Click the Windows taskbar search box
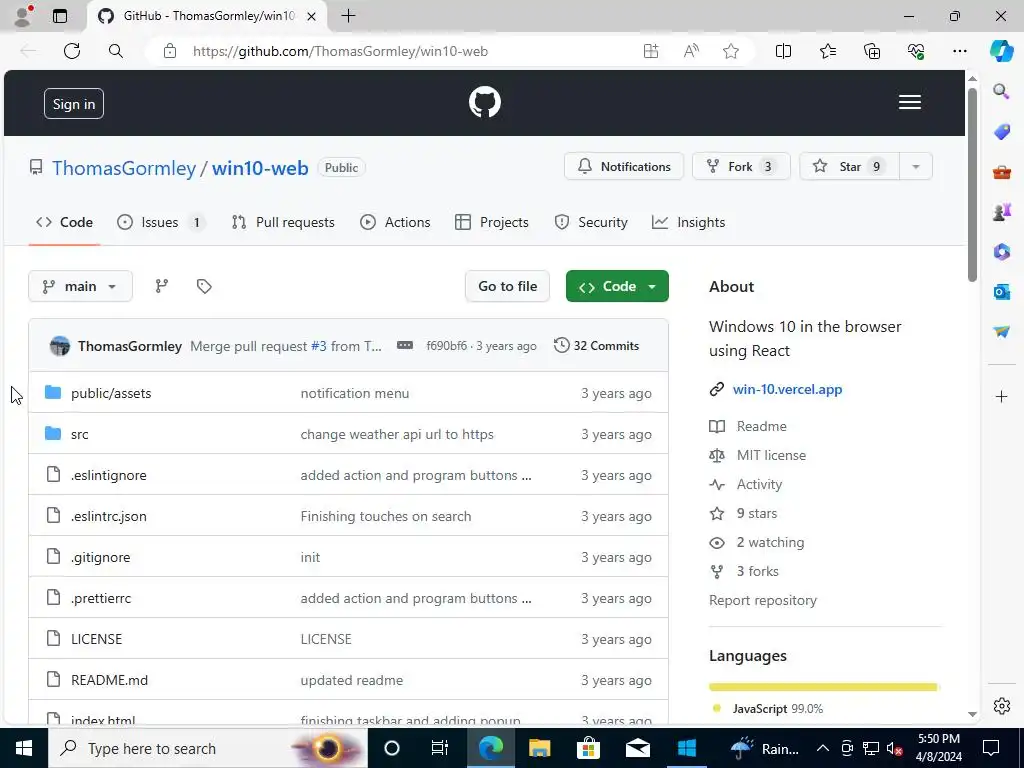This screenshot has height=768, width=1024. point(208,748)
